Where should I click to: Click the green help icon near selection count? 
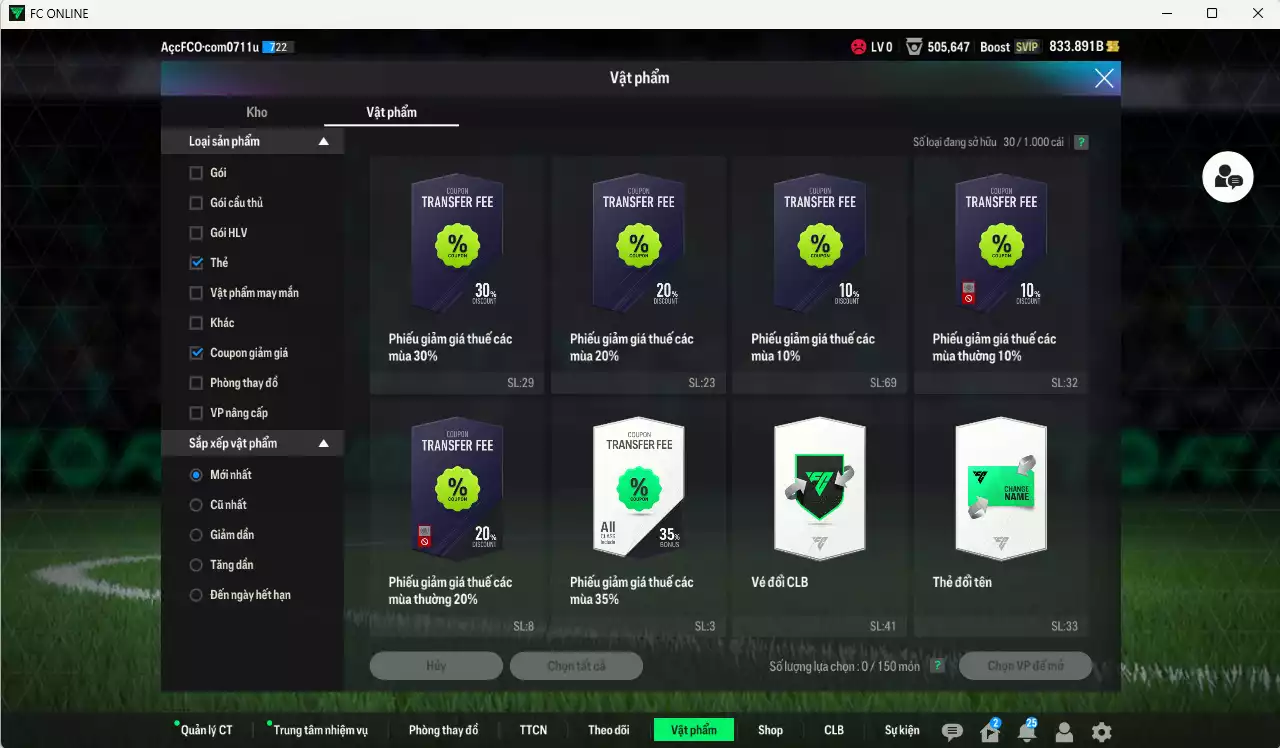tap(936, 665)
